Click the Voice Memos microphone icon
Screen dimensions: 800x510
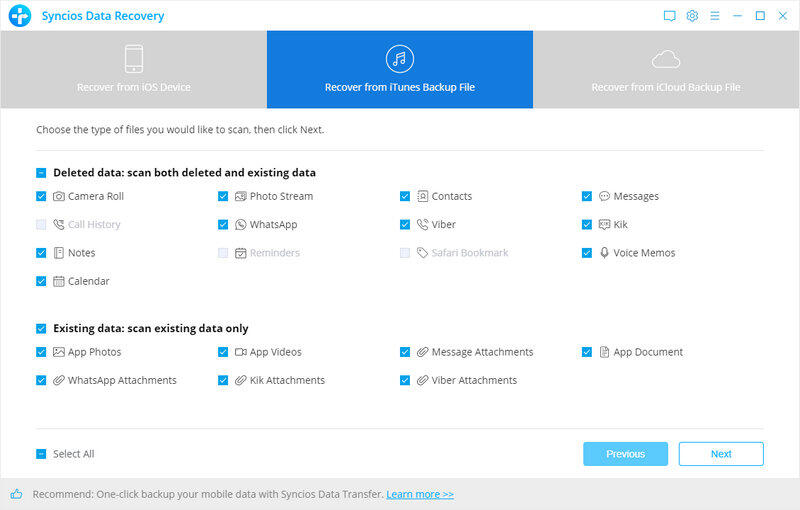tap(604, 253)
